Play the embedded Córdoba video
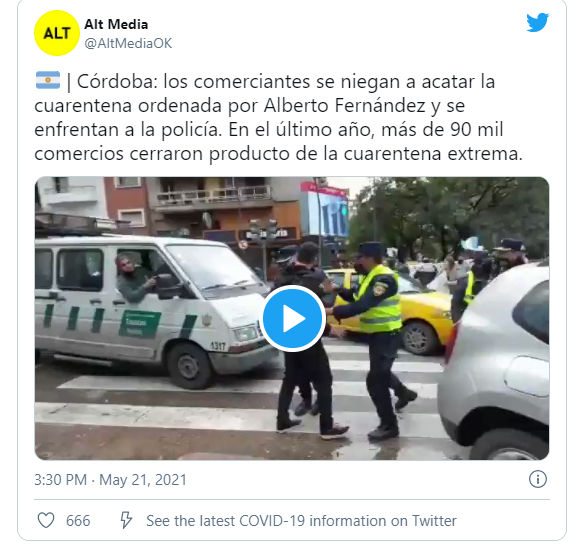Viewport: 586px width, 545px height. coord(292,318)
